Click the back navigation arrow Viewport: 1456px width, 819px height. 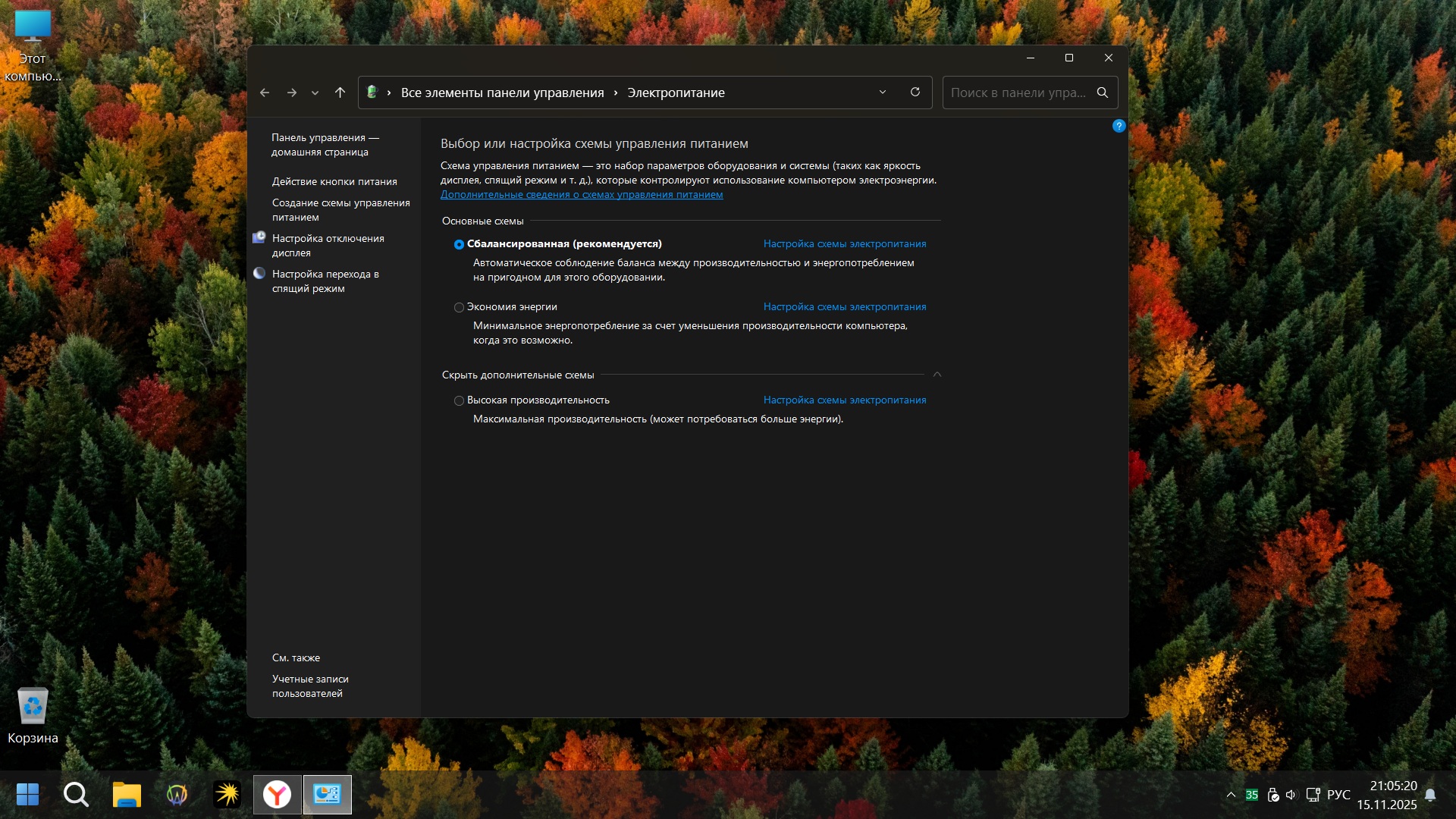(265, 93)
